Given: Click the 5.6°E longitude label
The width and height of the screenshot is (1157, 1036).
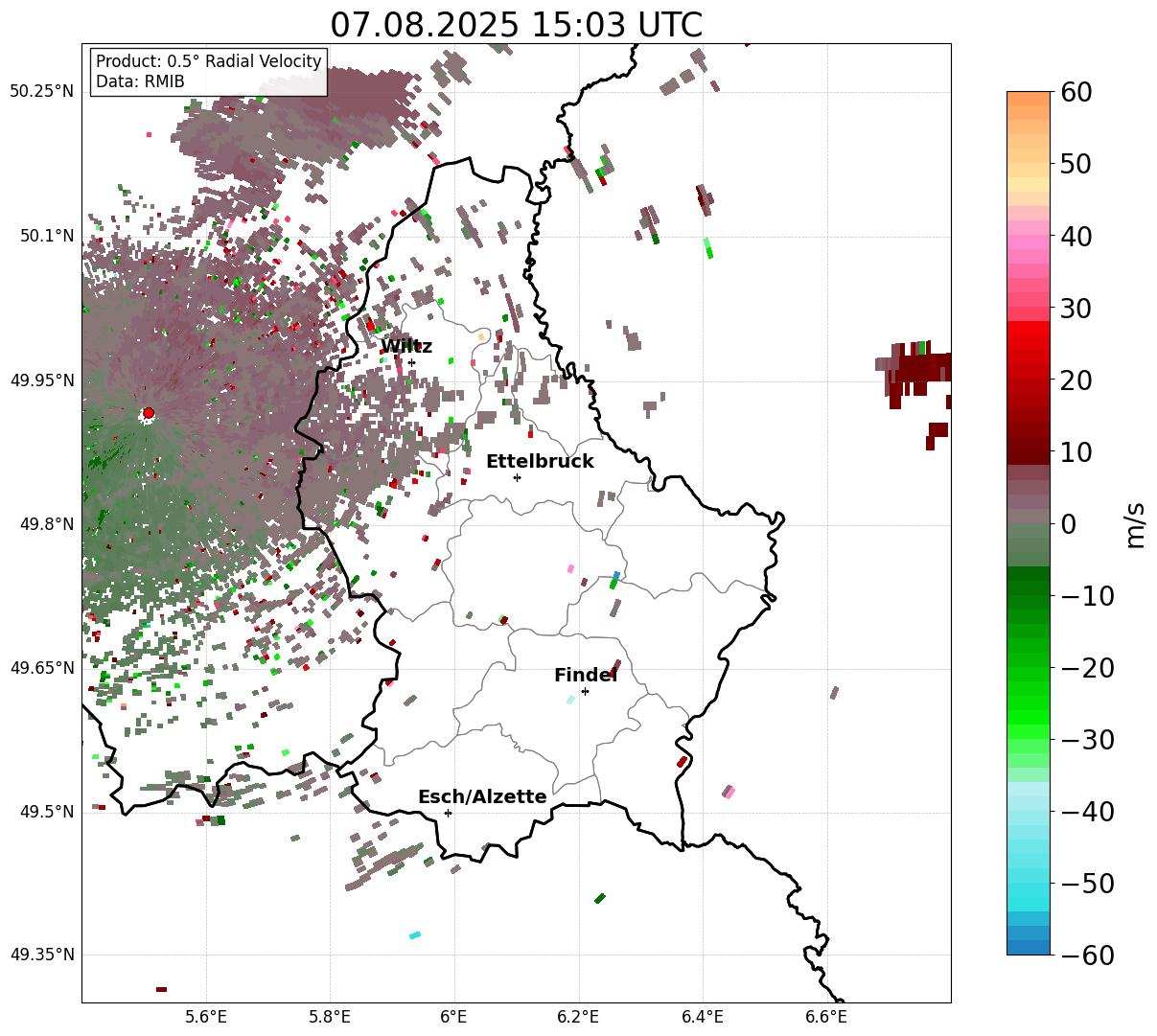Looking at the screenshot, I should 206,1017.
